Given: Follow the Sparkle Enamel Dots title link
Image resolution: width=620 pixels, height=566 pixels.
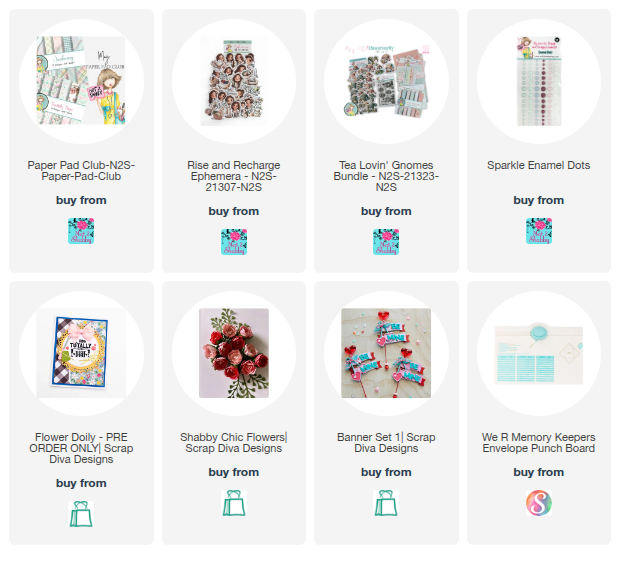Looking at the screenshot, I should pos(539,165).
